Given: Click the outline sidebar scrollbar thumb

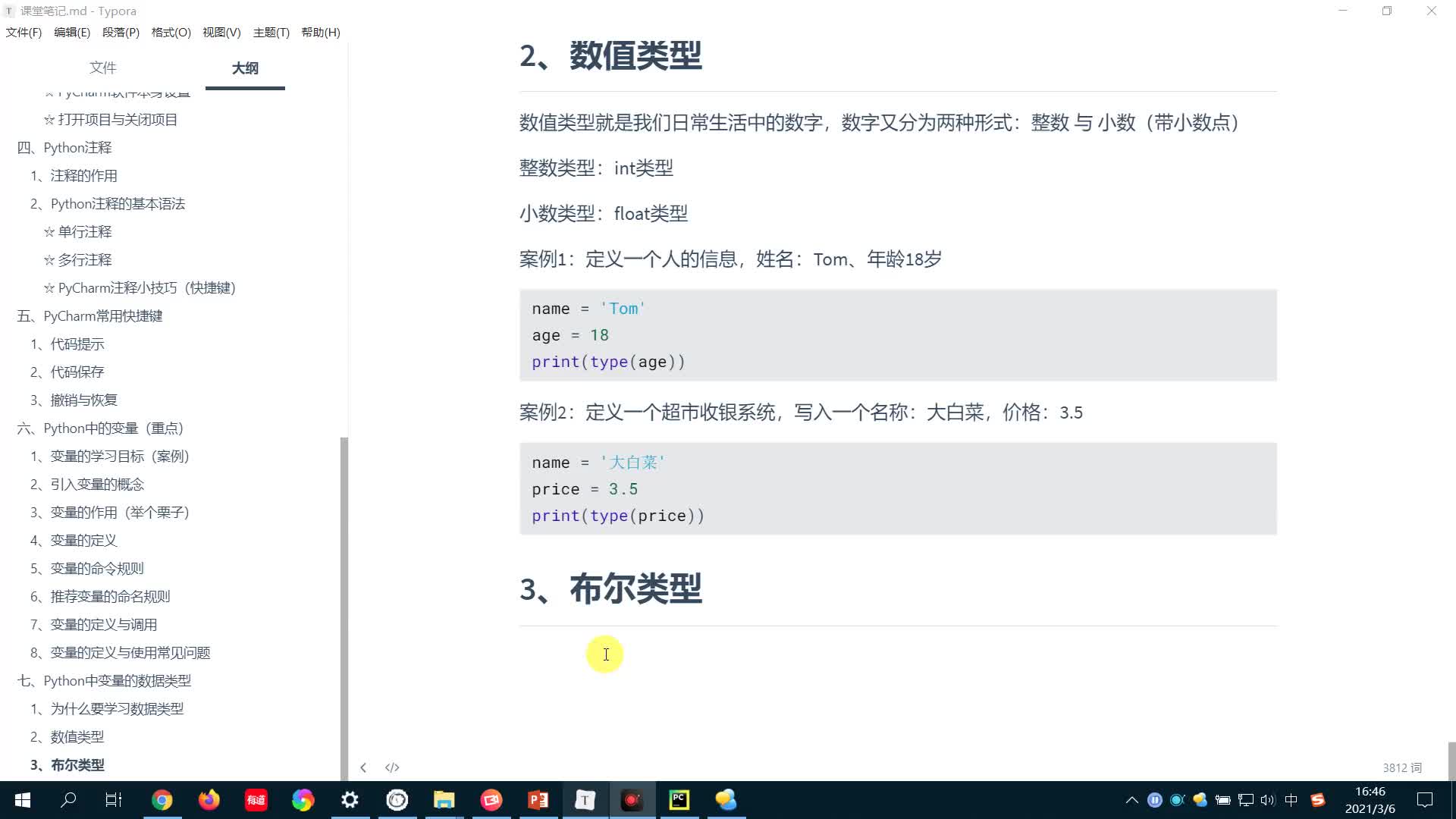Looking at the screenshot, I should pyautogui.click(x=344, y=608).
